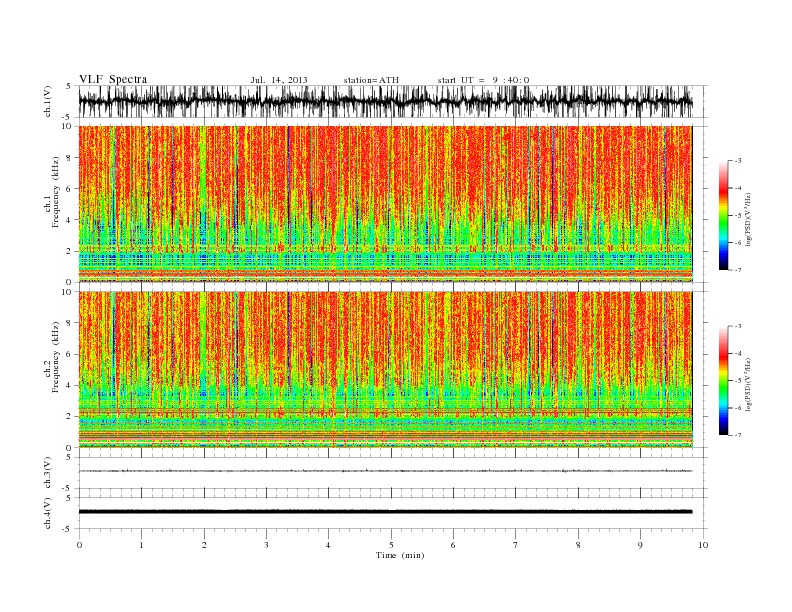Click the ch.1 'Frequency (kHz)' axis label
Image resolution: width=792 pixels, height=612 pixels.
click(x=56, y=191)
